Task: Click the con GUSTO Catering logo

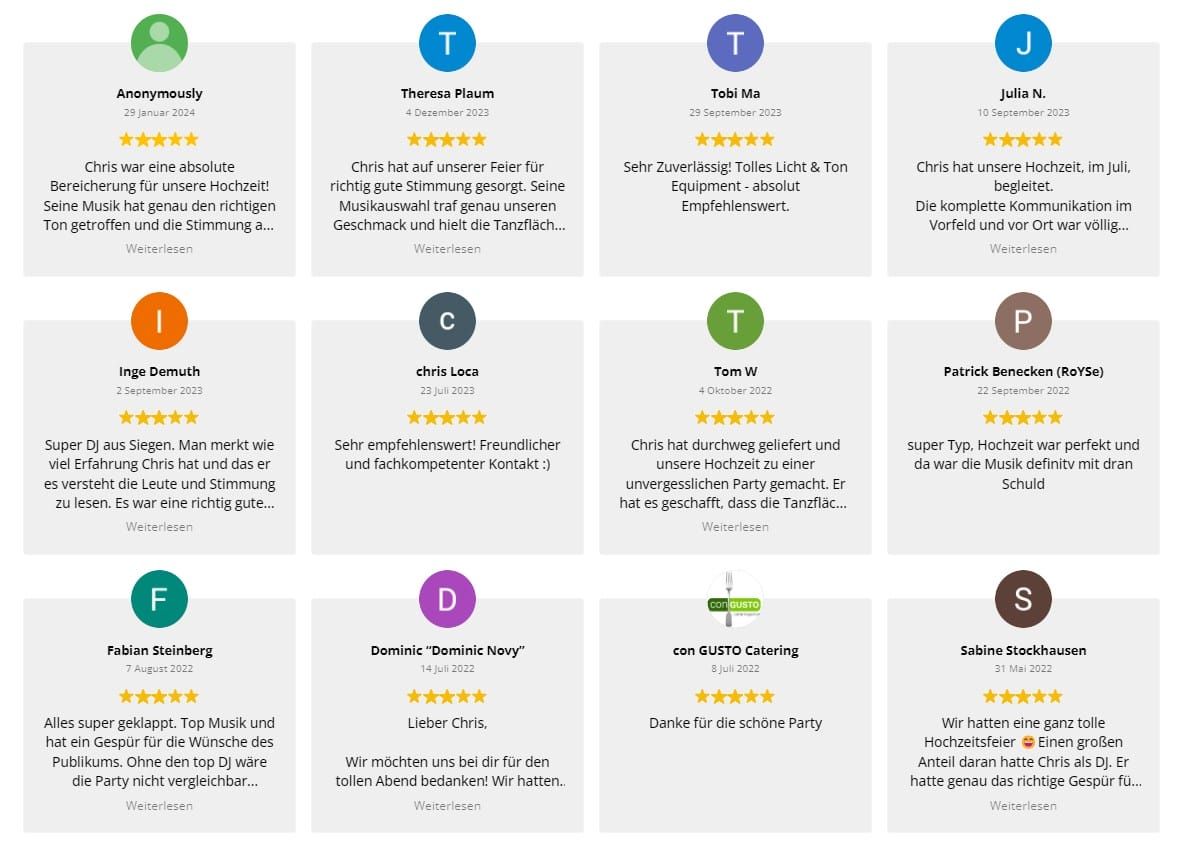Action: 735,599
